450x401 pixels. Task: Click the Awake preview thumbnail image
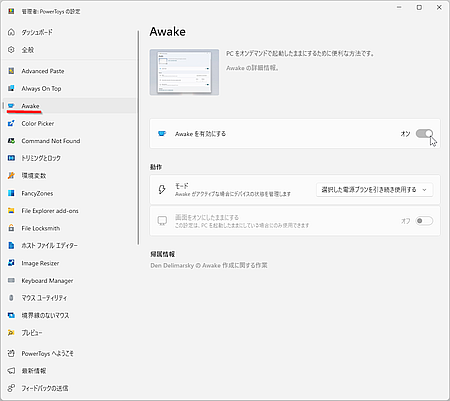tap(184, 72)
